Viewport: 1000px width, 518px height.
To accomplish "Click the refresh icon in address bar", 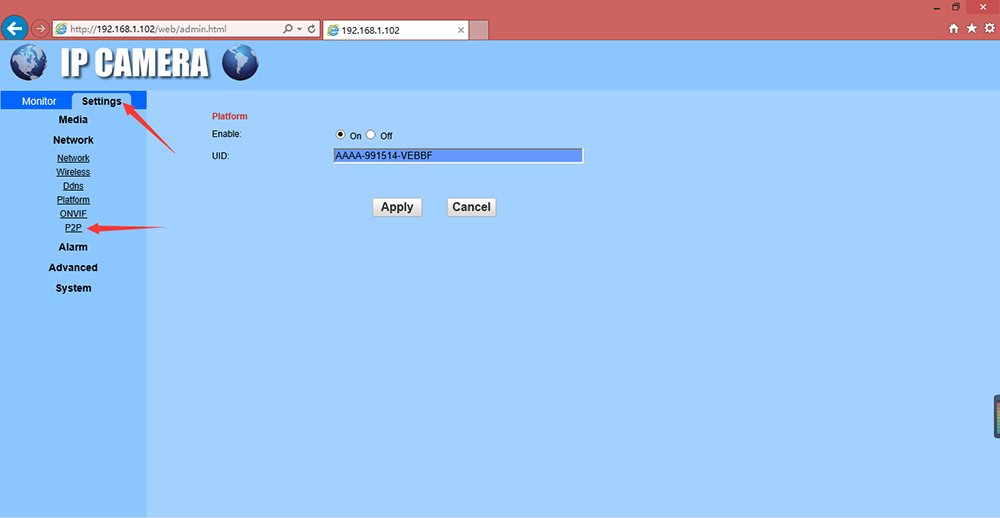I will [312, 29].
